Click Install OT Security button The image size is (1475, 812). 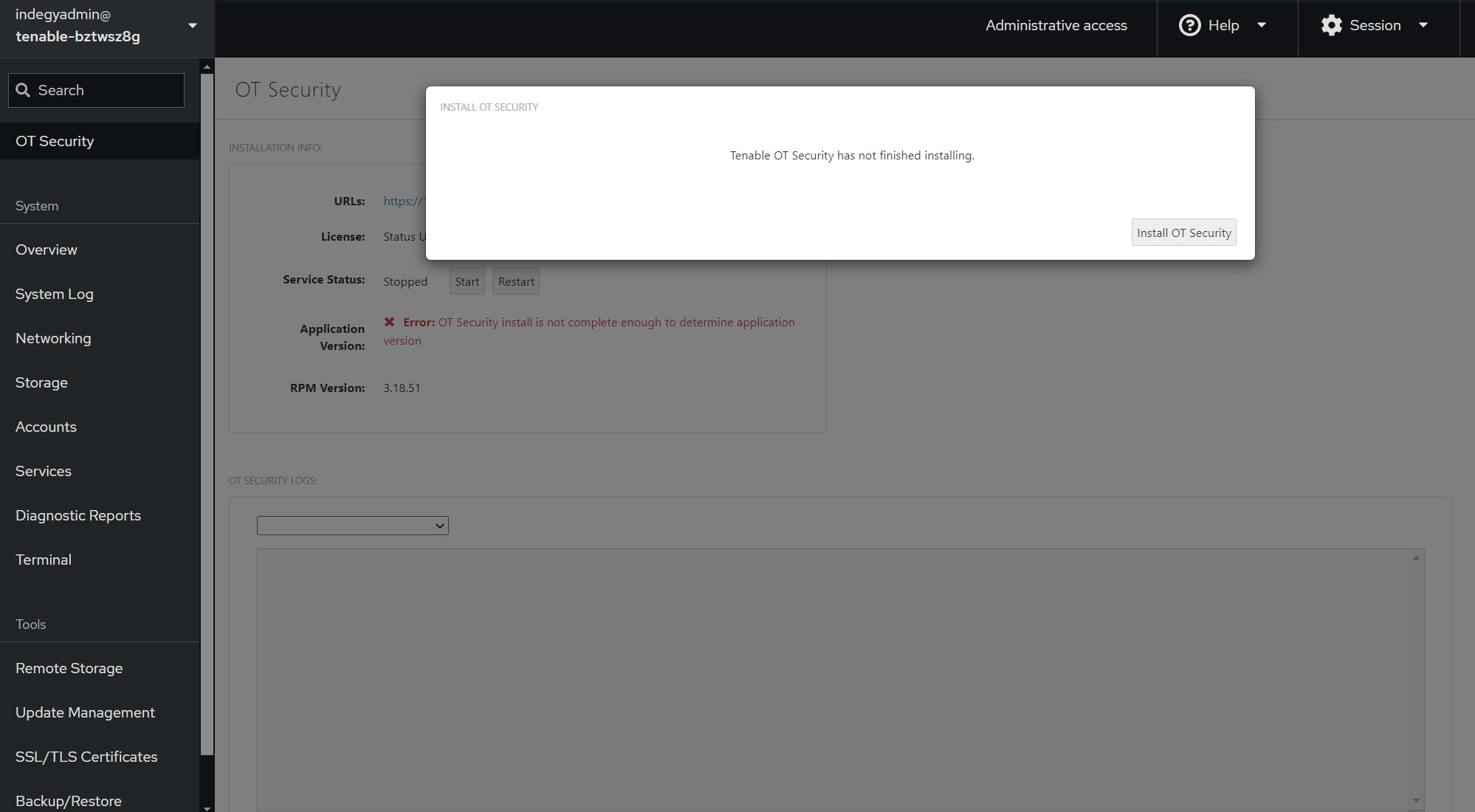coord(1183,233)
